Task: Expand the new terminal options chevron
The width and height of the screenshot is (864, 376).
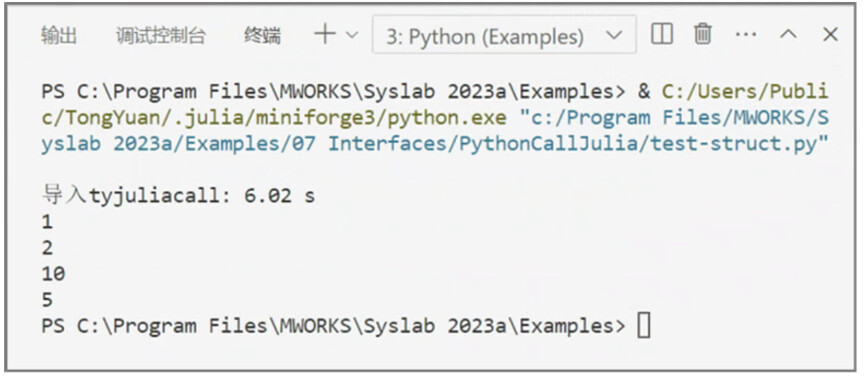Action: [x=352, y=35]
